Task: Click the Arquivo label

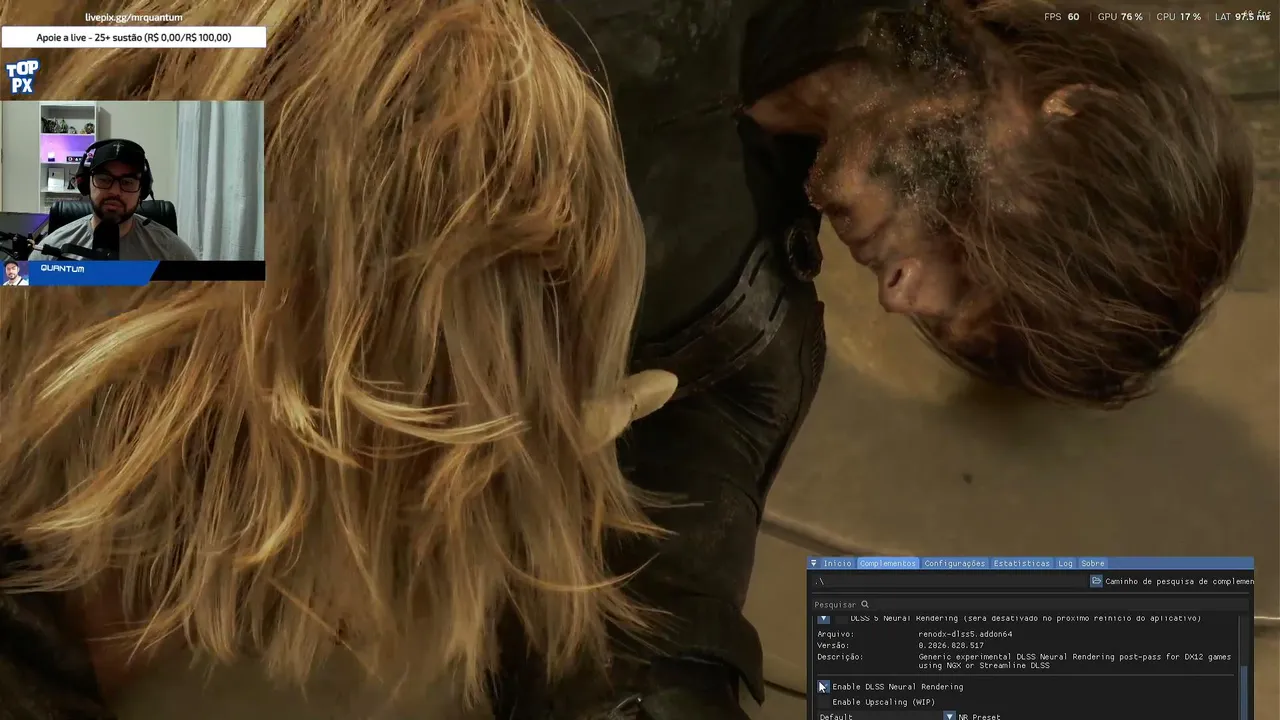Action: (x=835, y=634)
